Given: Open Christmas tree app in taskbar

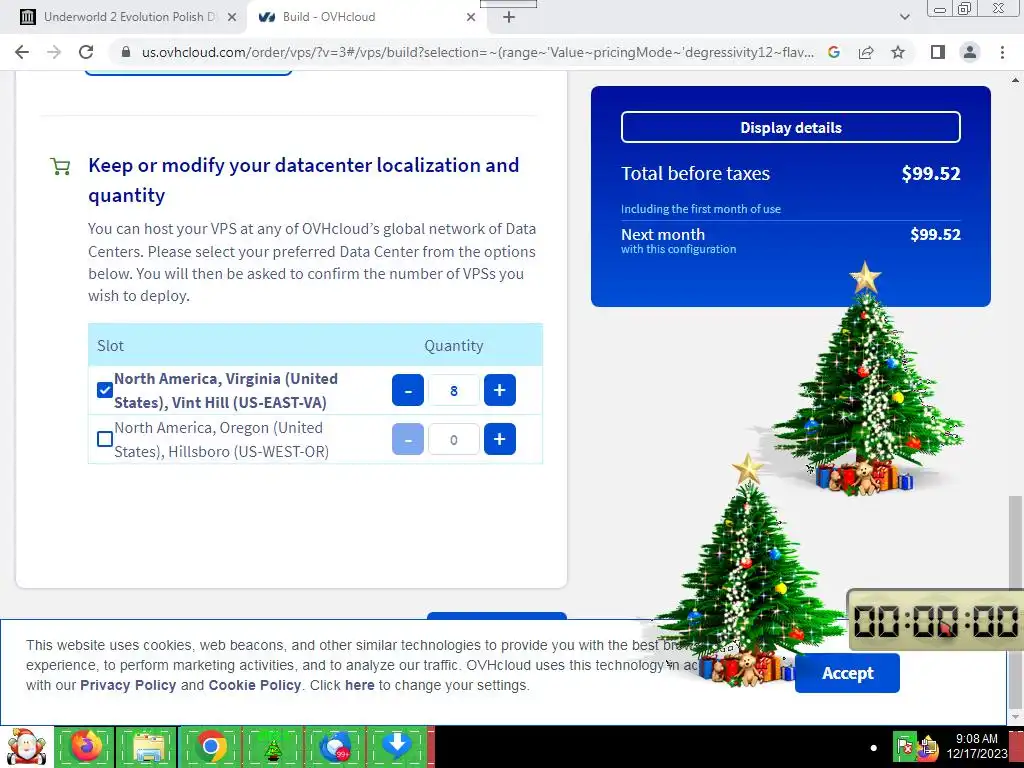Looking at the screenshot, I should point(272,746).
